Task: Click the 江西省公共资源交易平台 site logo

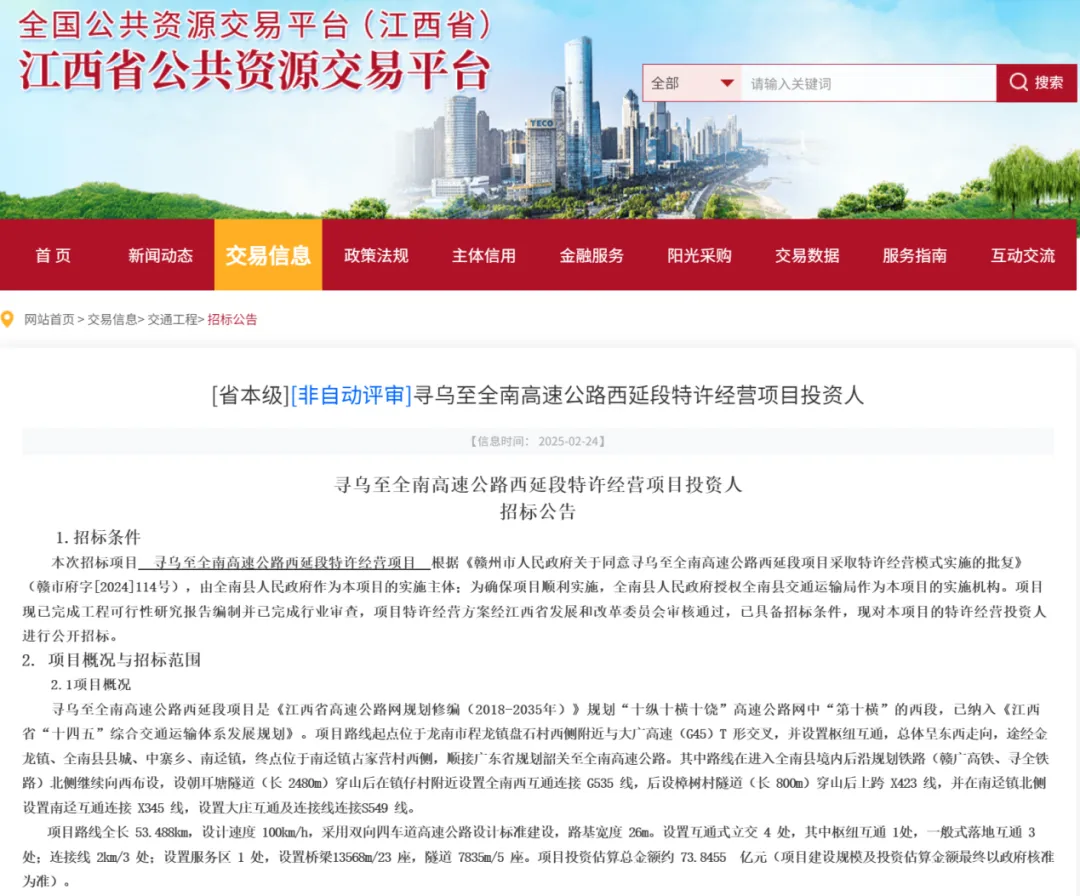Action: [x=255, y=70]
